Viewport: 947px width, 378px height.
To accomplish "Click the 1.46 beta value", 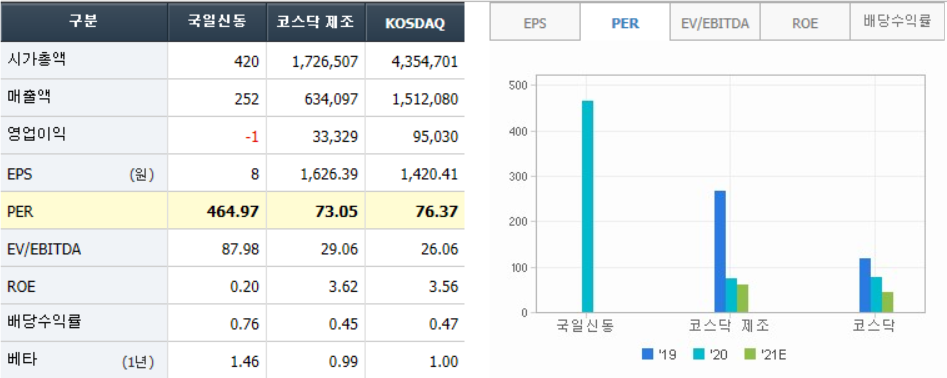I will pyautogui.click(x=245, y=362).
